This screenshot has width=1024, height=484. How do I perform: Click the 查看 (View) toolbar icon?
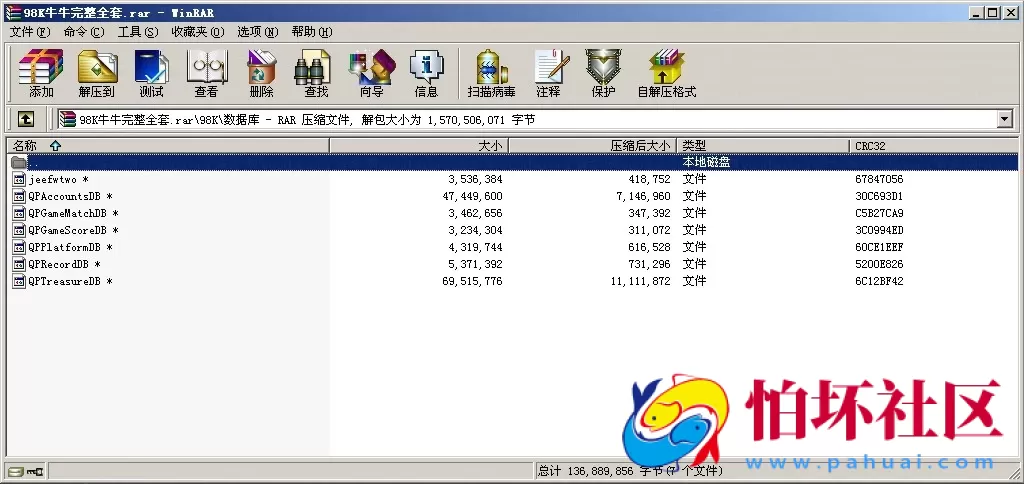[206, 73]
